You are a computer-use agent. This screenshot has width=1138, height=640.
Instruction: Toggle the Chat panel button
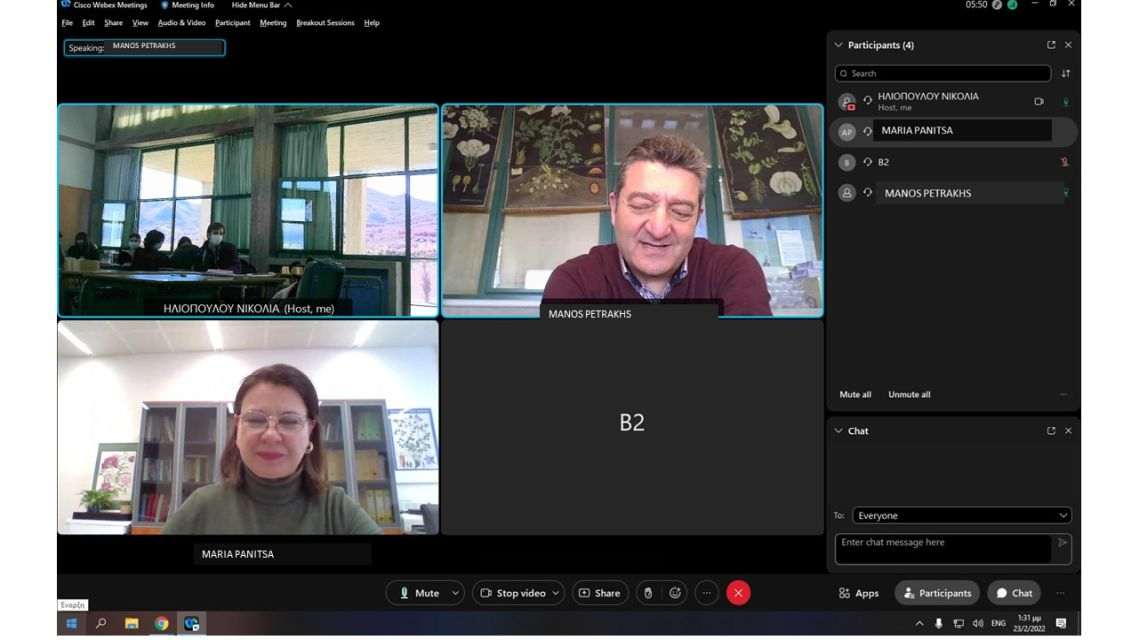1014,593
